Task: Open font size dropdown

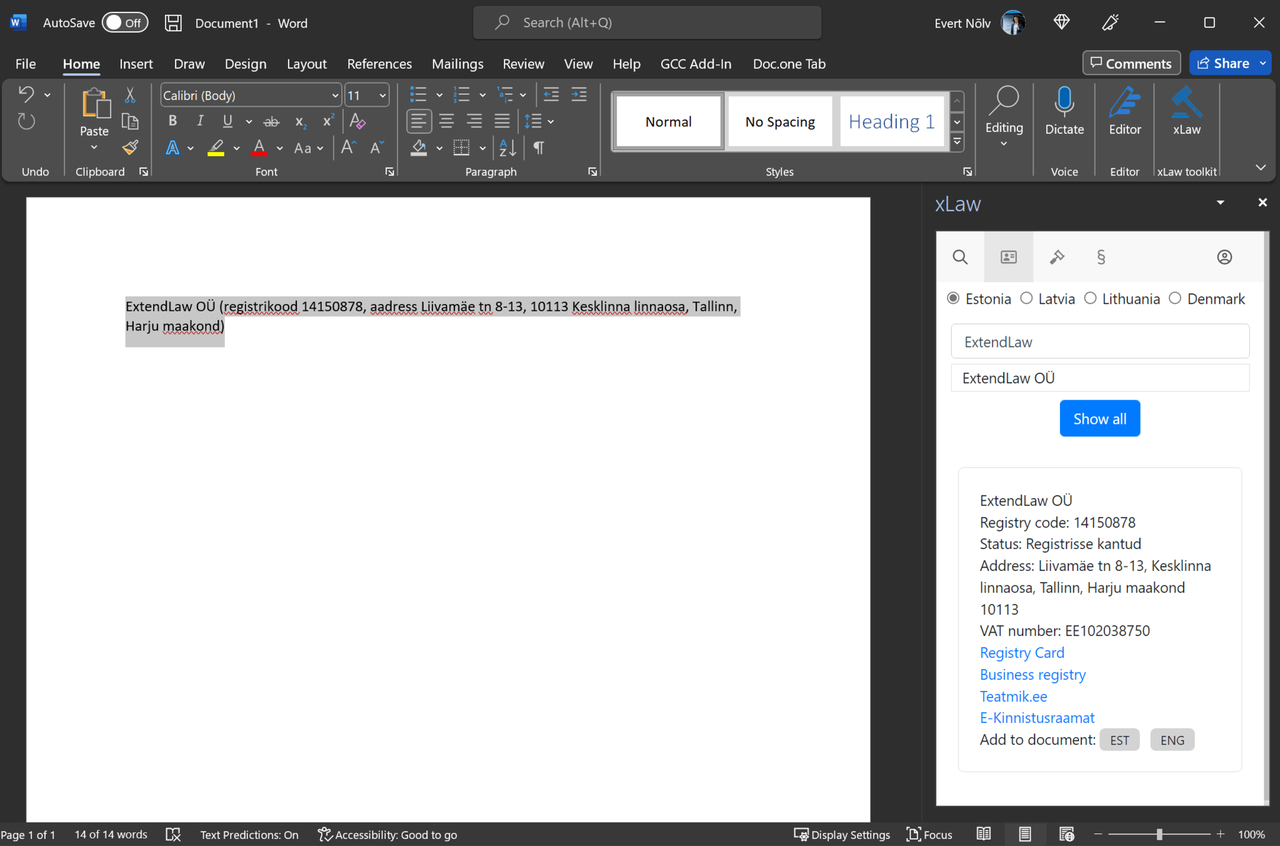Action: tap(382, 96)
